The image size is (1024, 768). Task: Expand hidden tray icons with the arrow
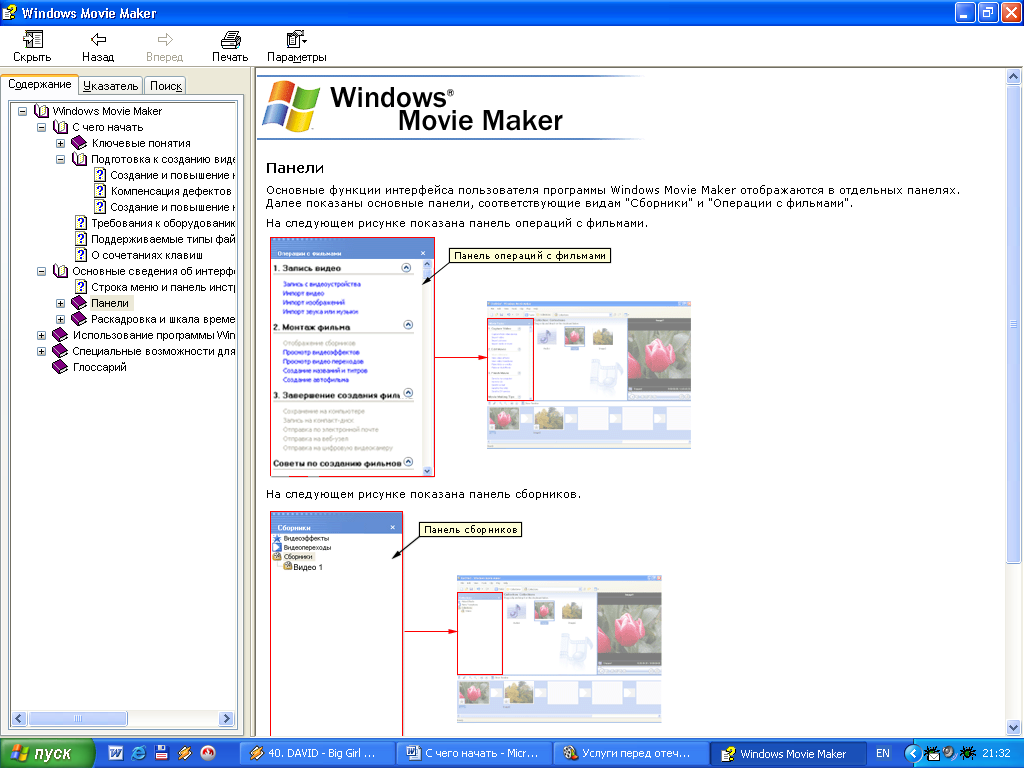(x=913, y=754)
